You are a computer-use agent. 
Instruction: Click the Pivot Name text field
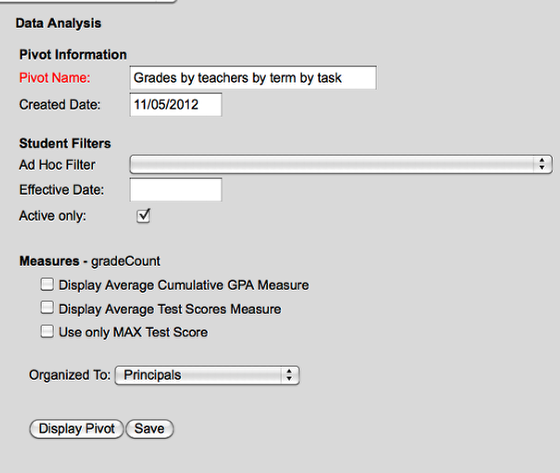253,78
